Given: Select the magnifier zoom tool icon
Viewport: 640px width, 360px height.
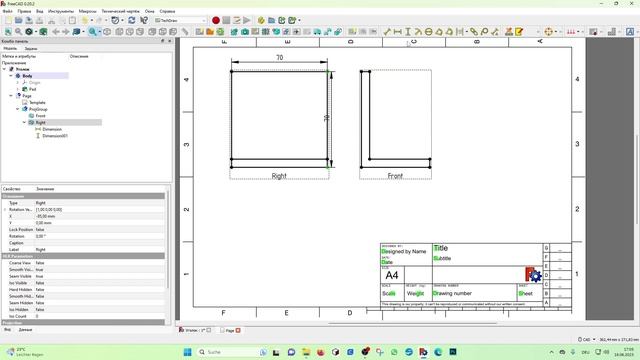Looking at the screenshot, I should (92, 31).
